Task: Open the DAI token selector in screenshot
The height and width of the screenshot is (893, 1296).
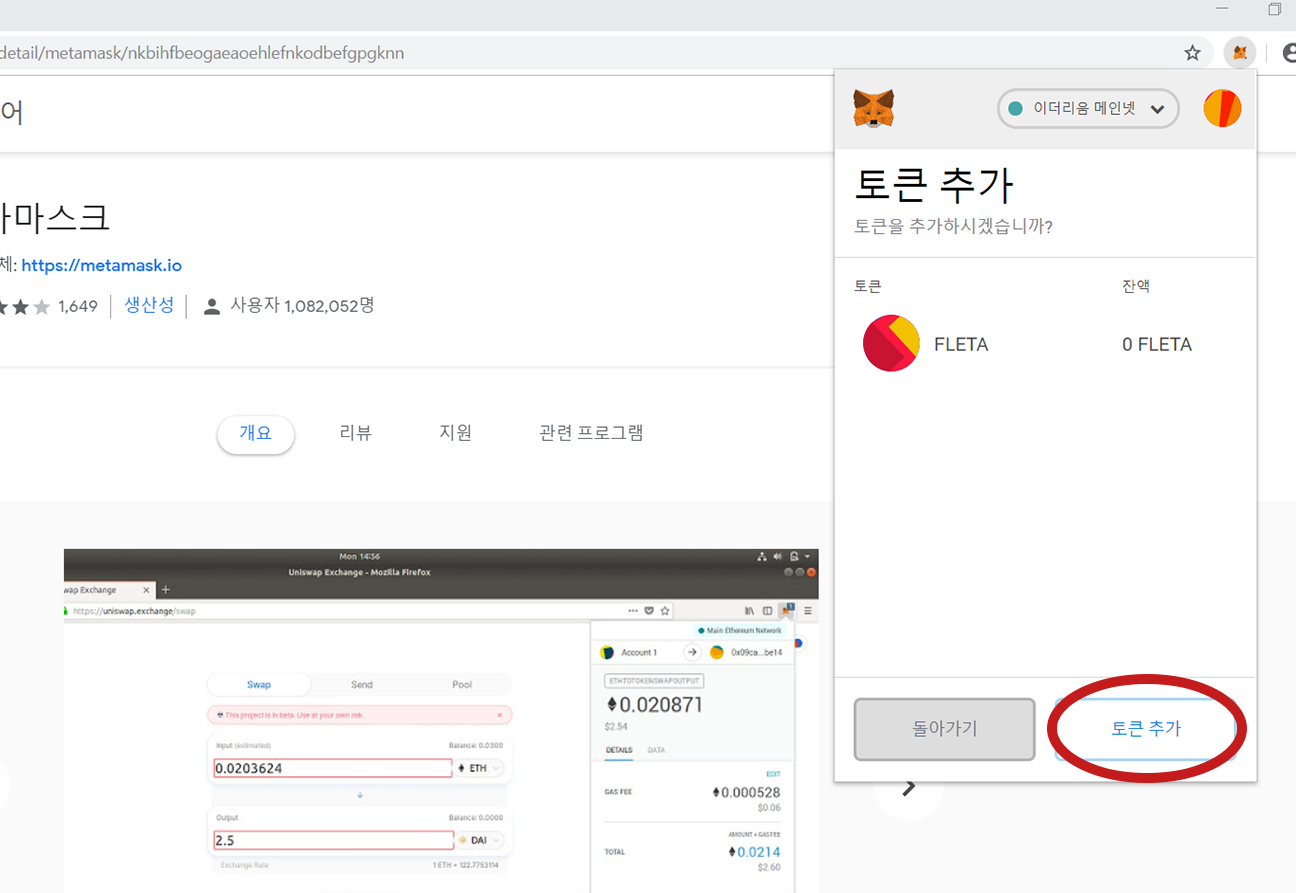Action: click(478, 841)
